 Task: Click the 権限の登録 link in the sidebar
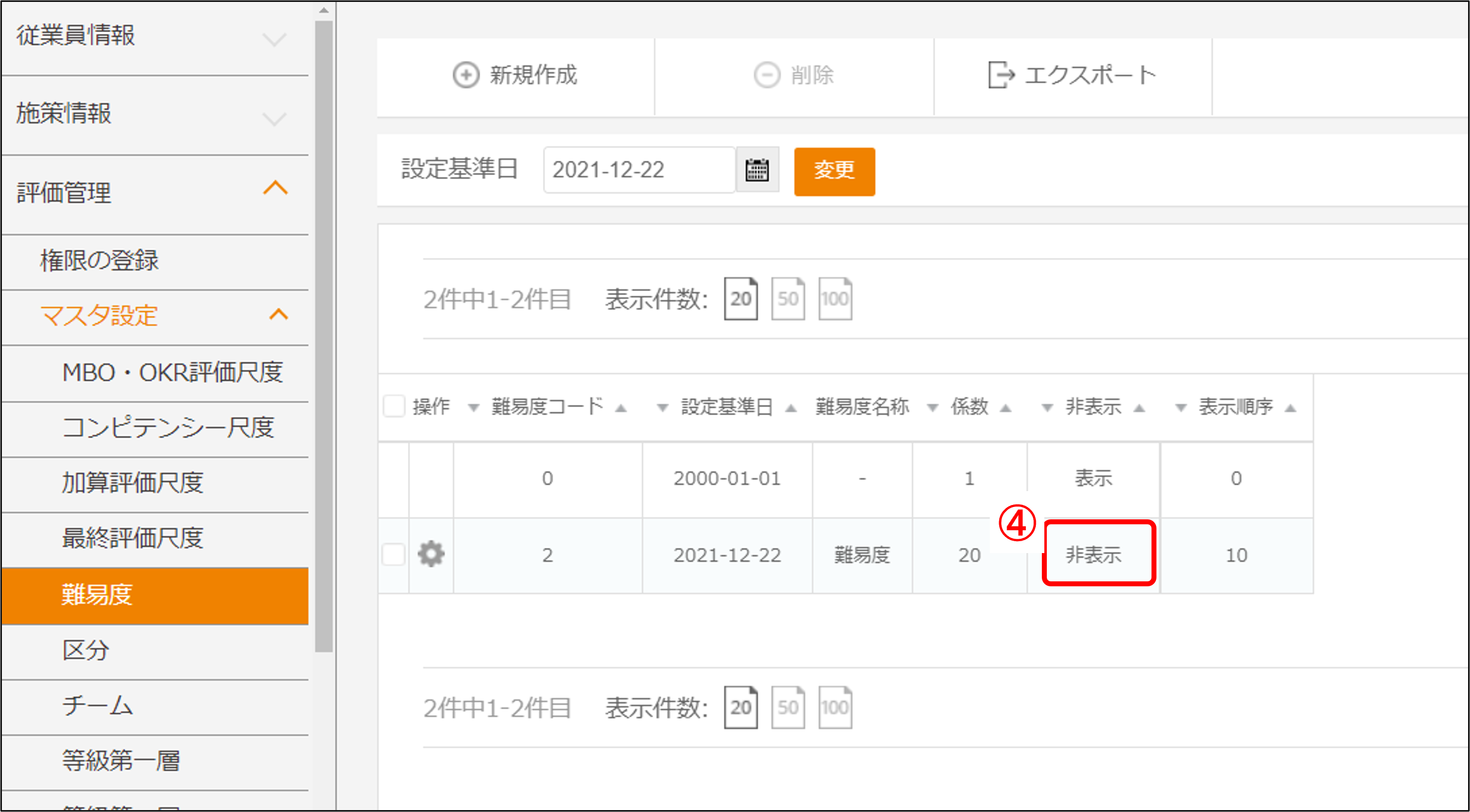99,261
